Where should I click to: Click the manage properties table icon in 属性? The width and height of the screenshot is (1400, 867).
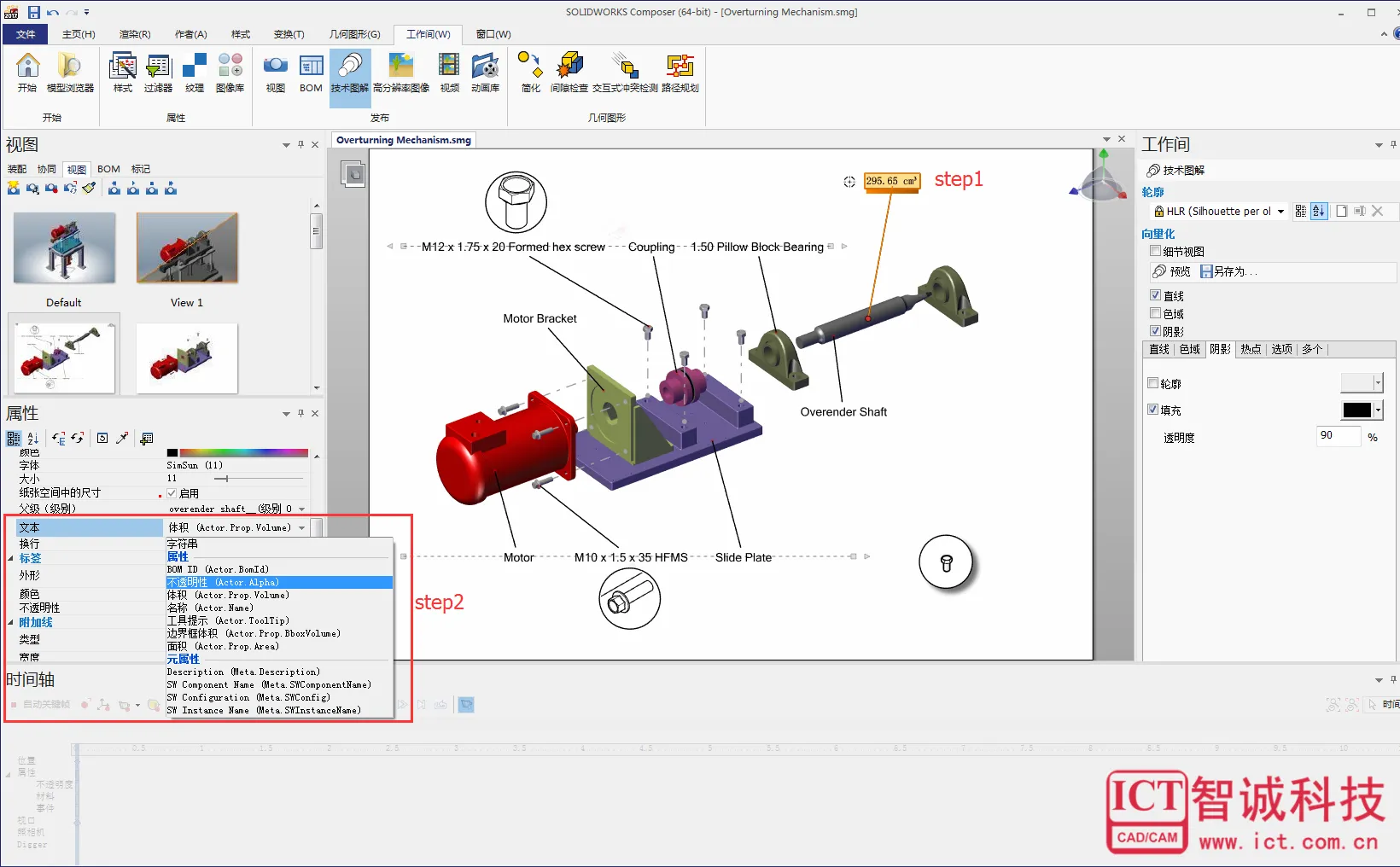[x=147, y=438]
